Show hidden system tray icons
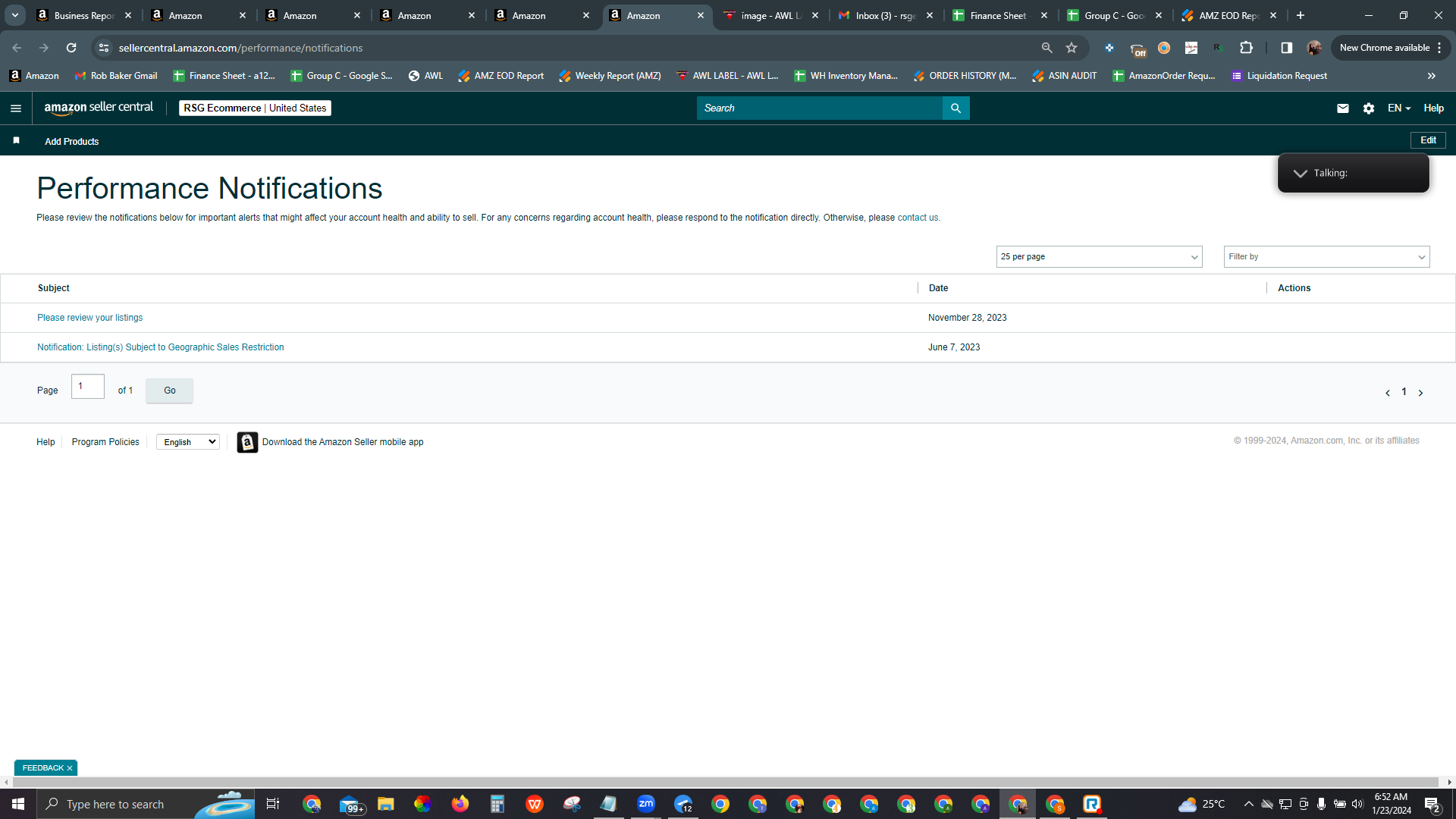Viewport: 1456px width, 819px height. pyautogui.click(x=1248, y=804)
